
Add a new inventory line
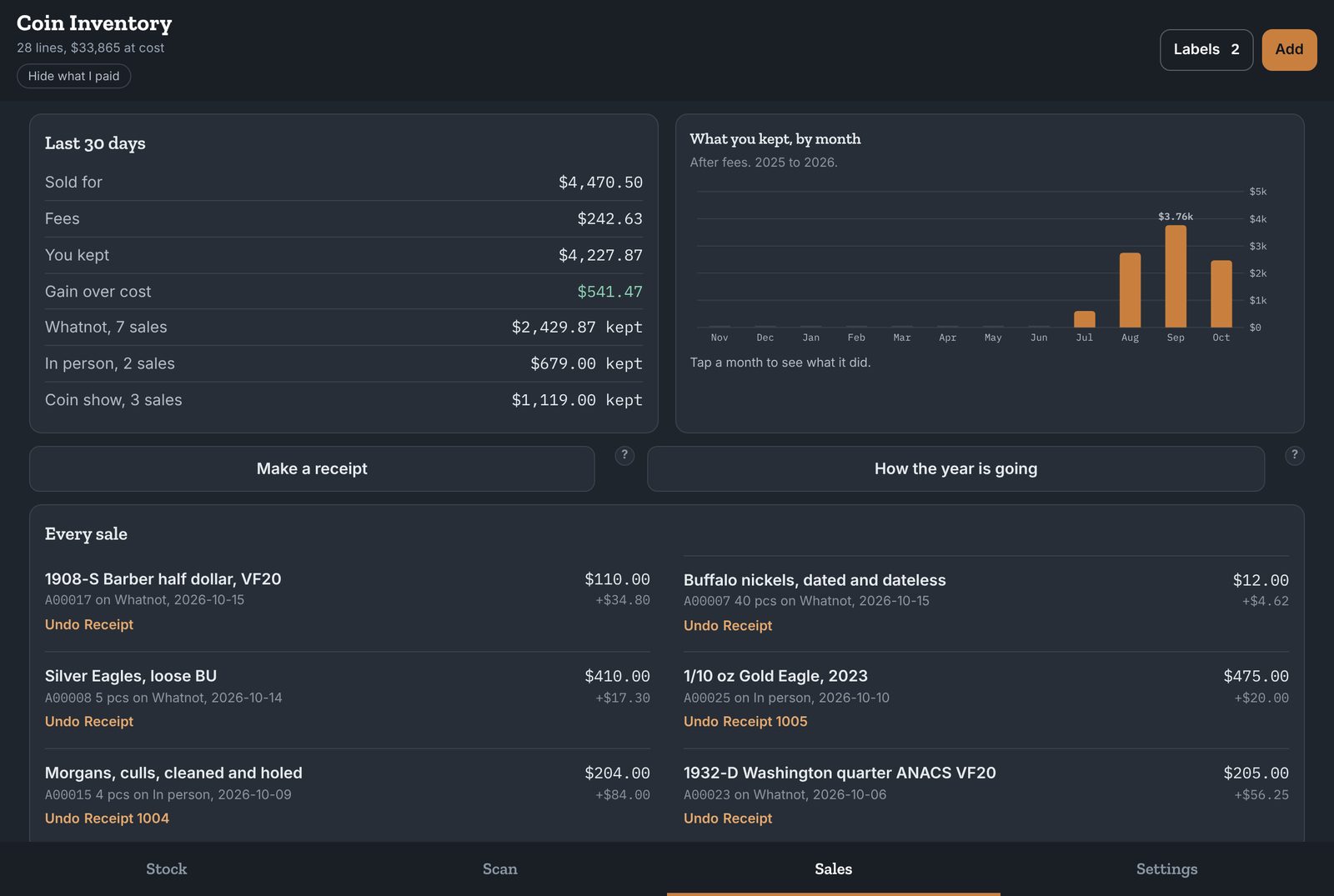point(1289,50)
